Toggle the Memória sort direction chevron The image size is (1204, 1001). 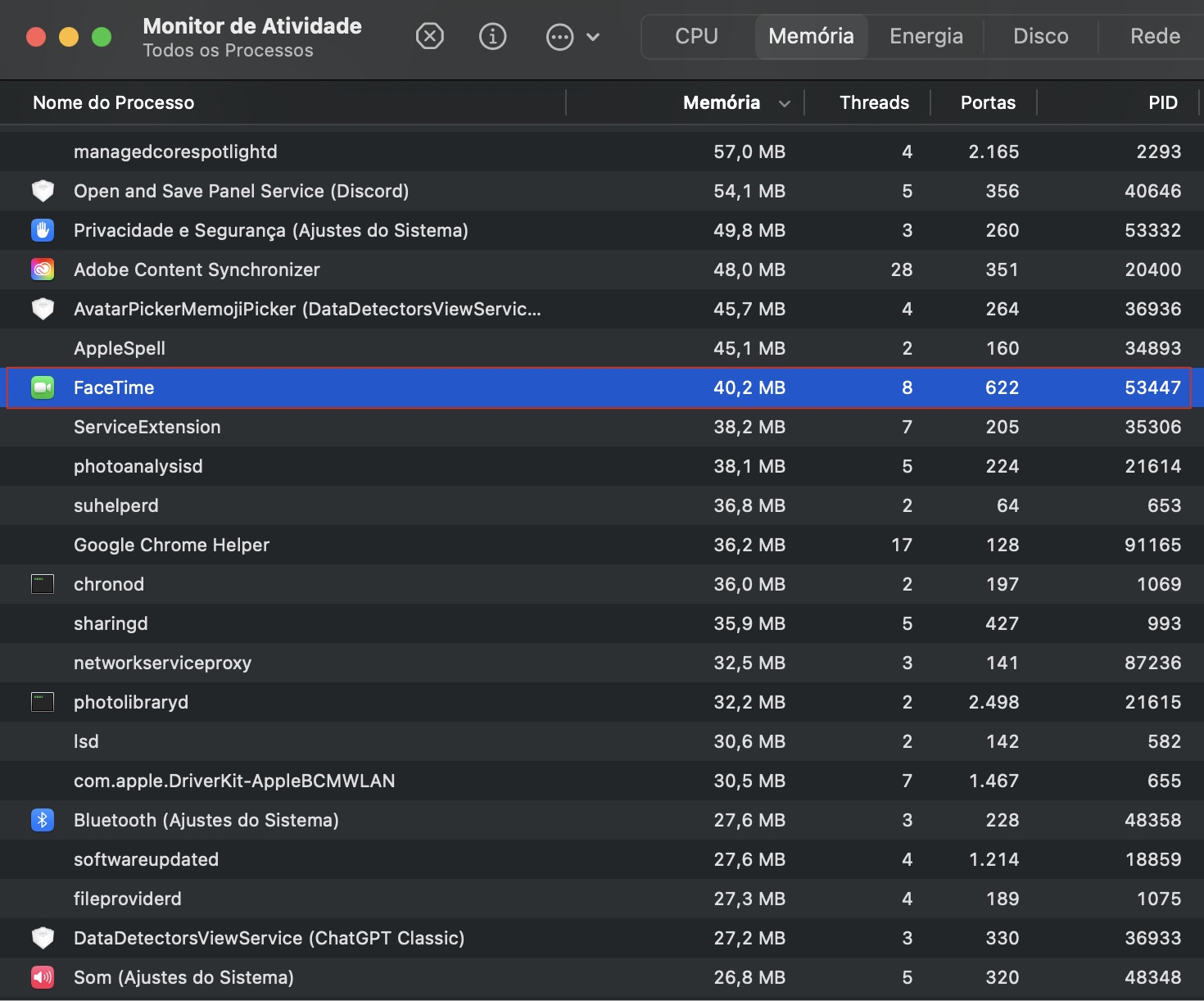click(x=785, y=103)
